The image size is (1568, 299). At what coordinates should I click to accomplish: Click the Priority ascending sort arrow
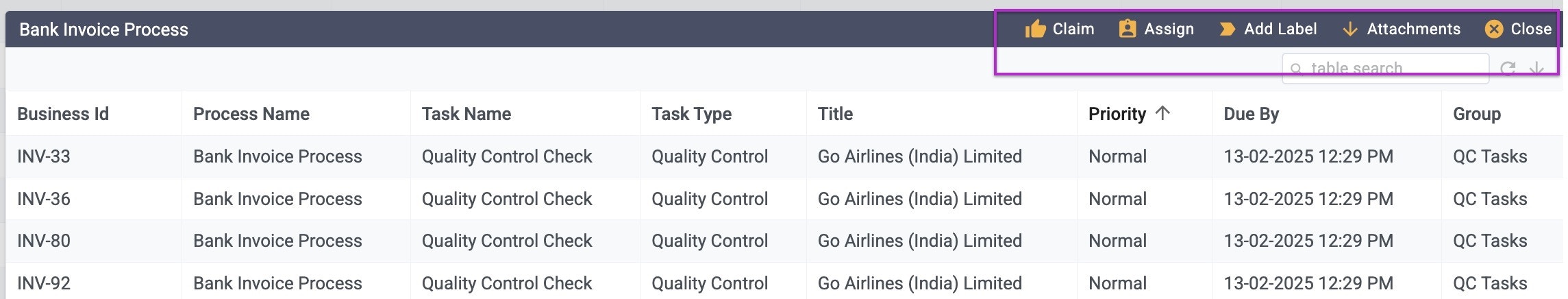(1162, 113)
